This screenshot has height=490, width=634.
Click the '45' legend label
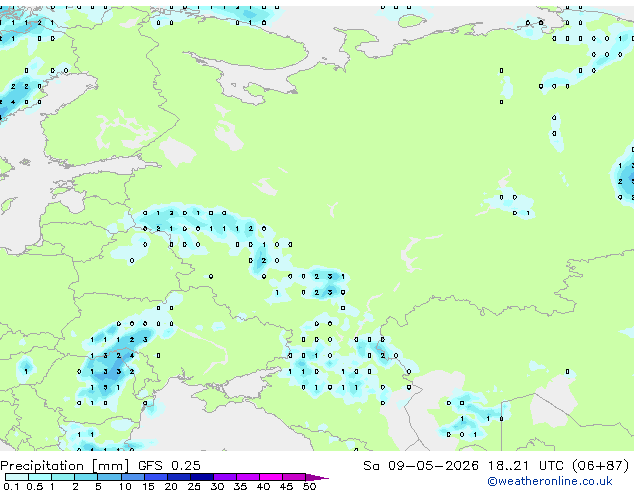[286, 486]
